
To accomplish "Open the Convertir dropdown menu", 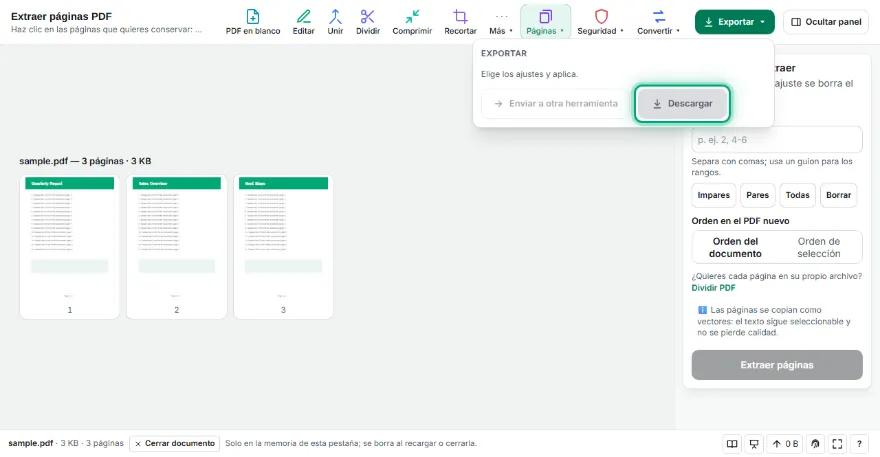I will point(658,22).
